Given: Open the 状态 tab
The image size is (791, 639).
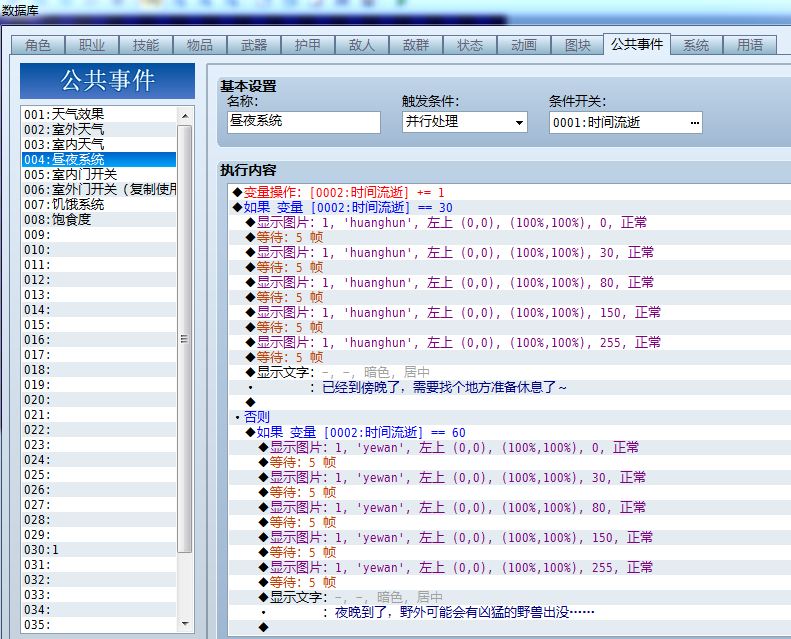Looking at the screenshot, I should pos(470,45).
